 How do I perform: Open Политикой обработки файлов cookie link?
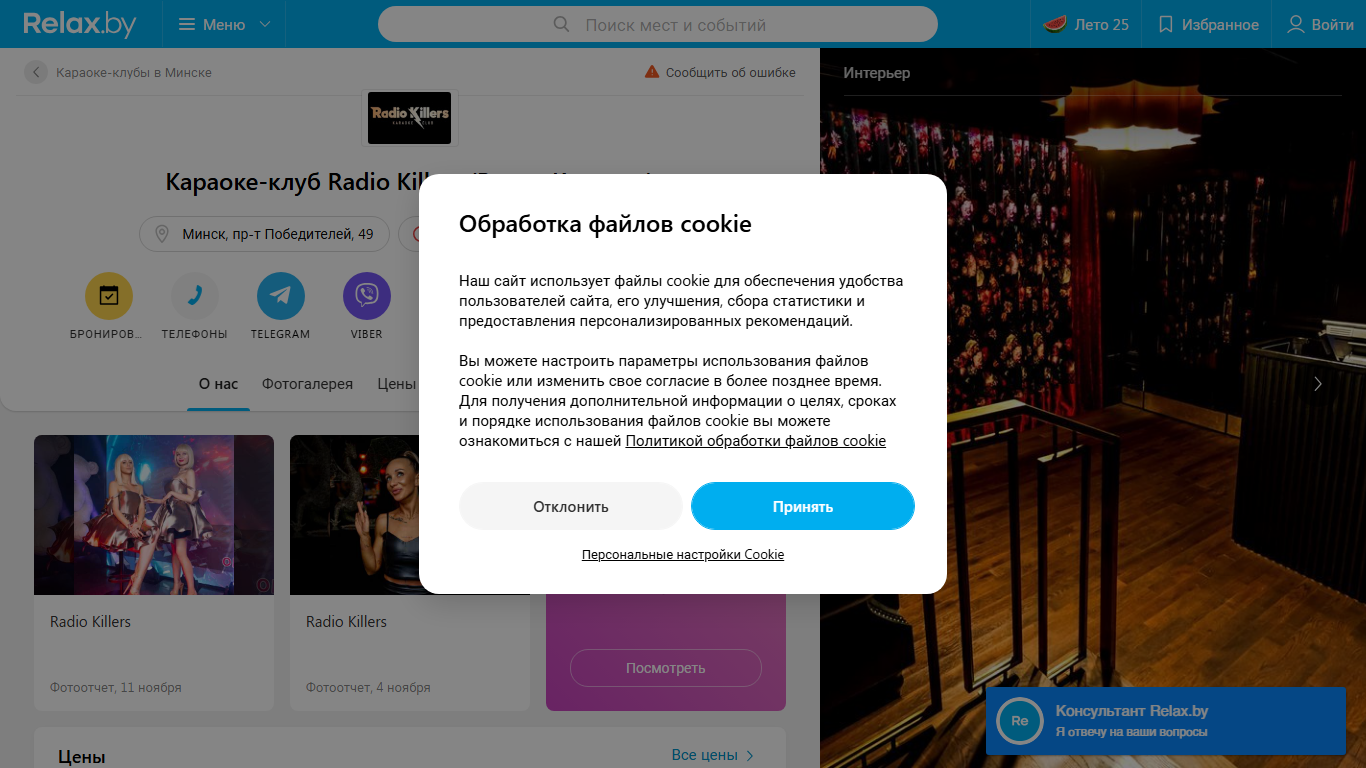[x=756, y=441]
